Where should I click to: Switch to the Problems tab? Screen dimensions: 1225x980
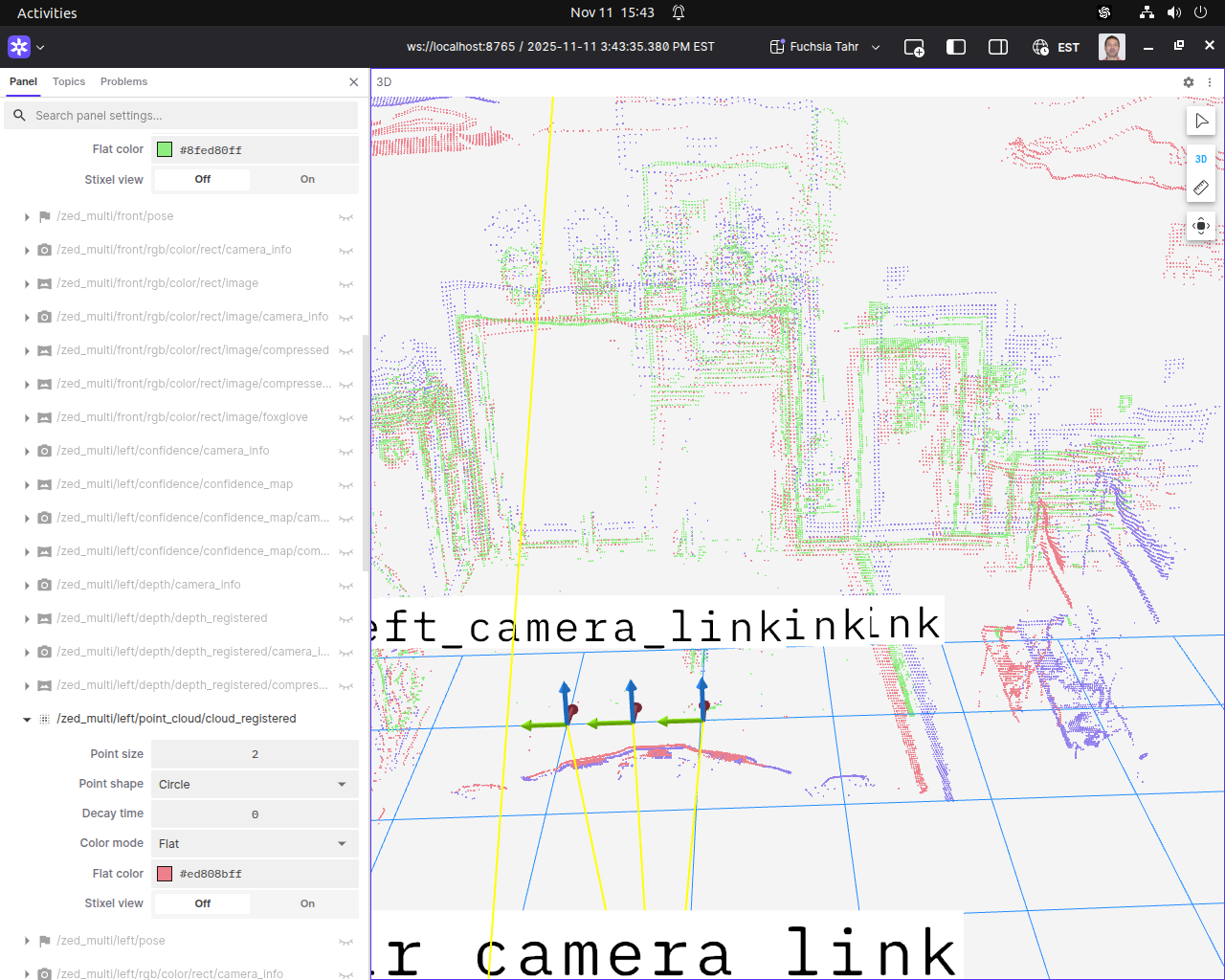pos(123,82)
